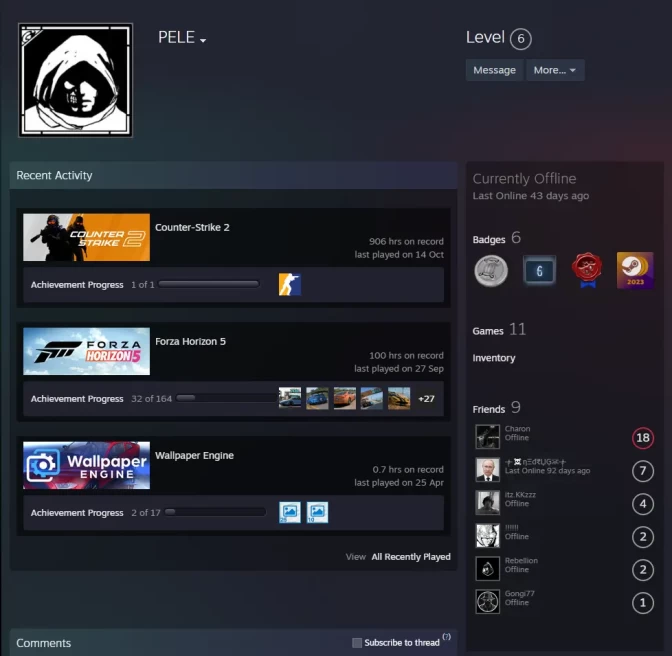Click the level 4 circle beside itz.KKzzz

[x=643, y=504]
